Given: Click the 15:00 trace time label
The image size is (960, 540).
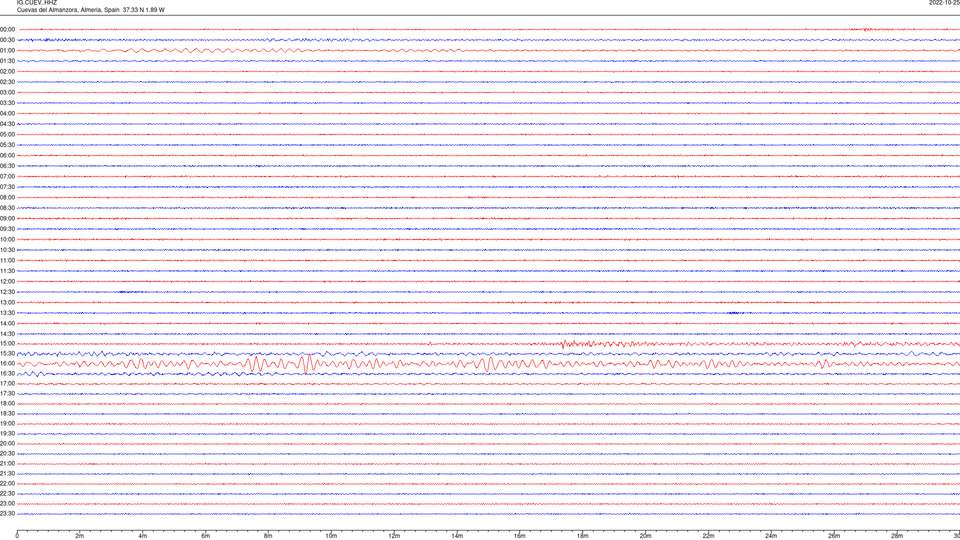Looking at the screenshot, I should point(7,343).
